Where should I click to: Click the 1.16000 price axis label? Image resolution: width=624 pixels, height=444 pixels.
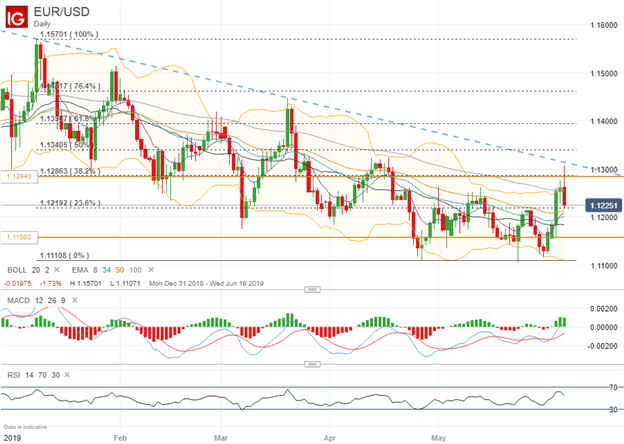[604, 25]
